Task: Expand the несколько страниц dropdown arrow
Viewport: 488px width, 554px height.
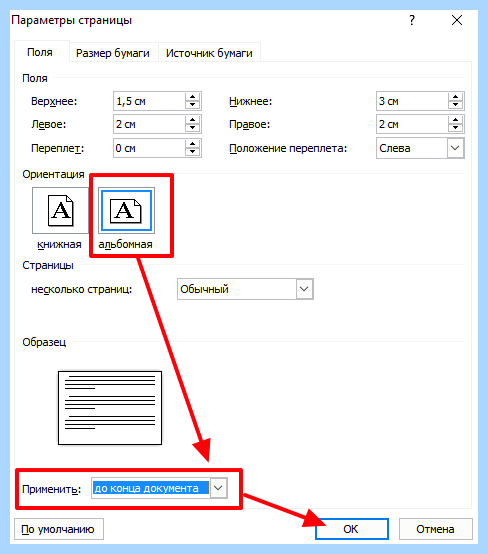Action: 304,289
